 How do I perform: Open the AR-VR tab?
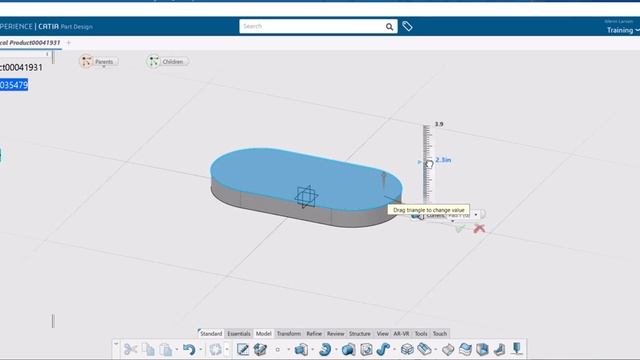[401, 333]
